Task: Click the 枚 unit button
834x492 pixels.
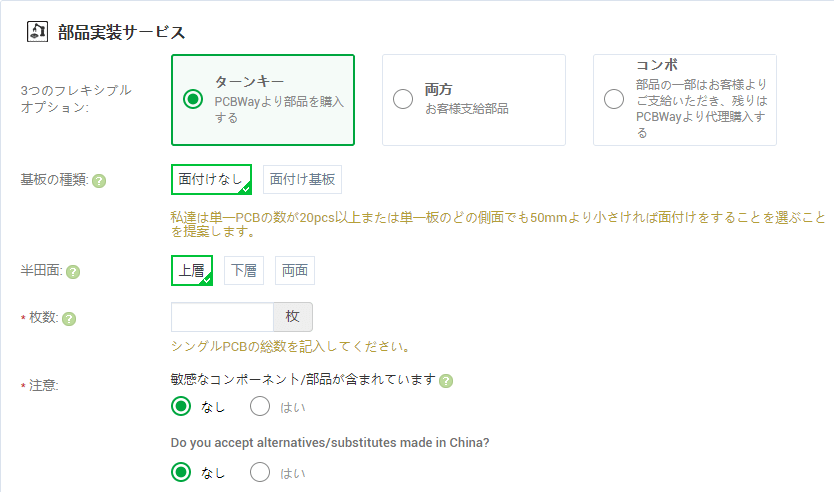Action: [293, 317]
